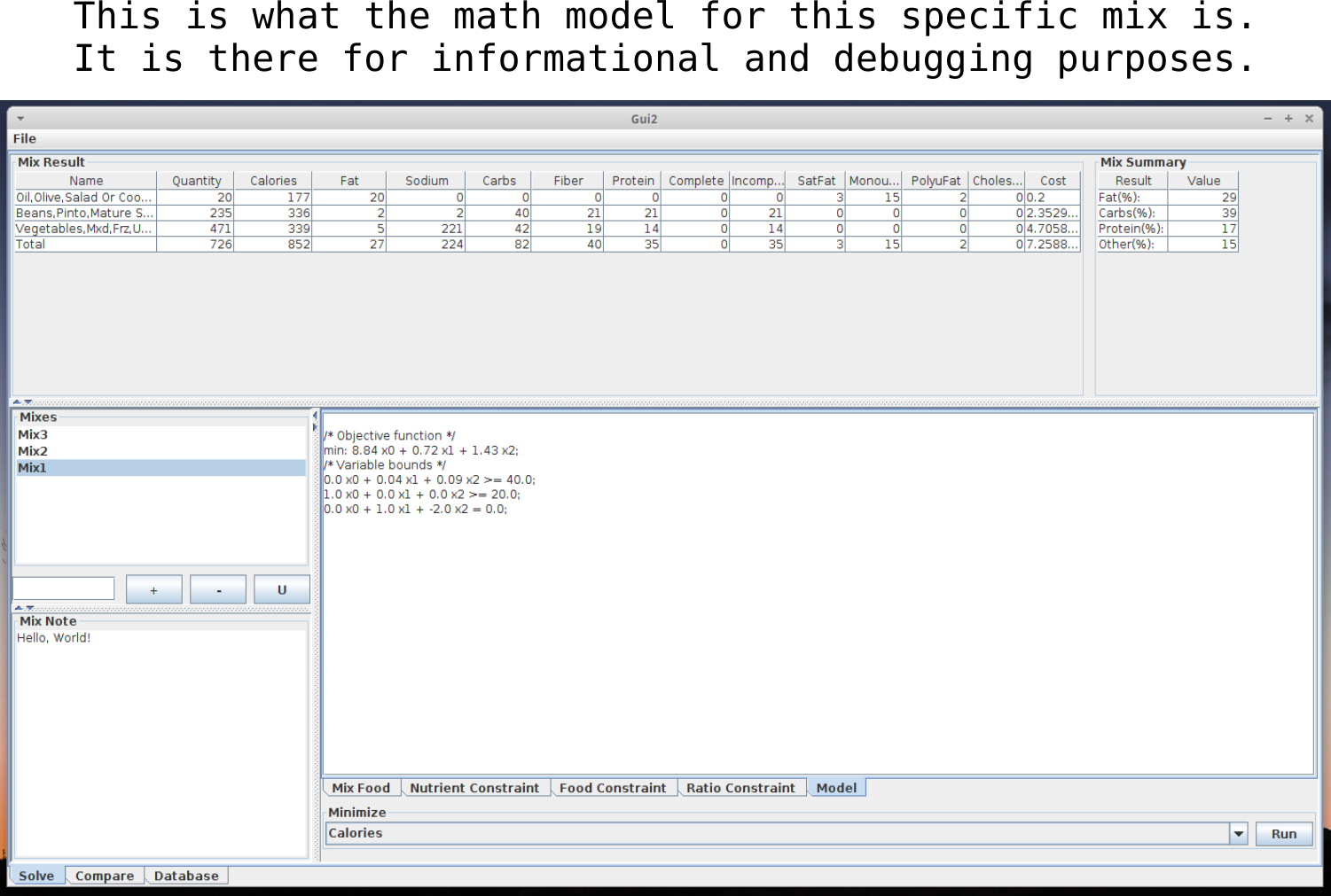Switch to the Model tab
1331x896 pixels.
[x=836, y=788]
